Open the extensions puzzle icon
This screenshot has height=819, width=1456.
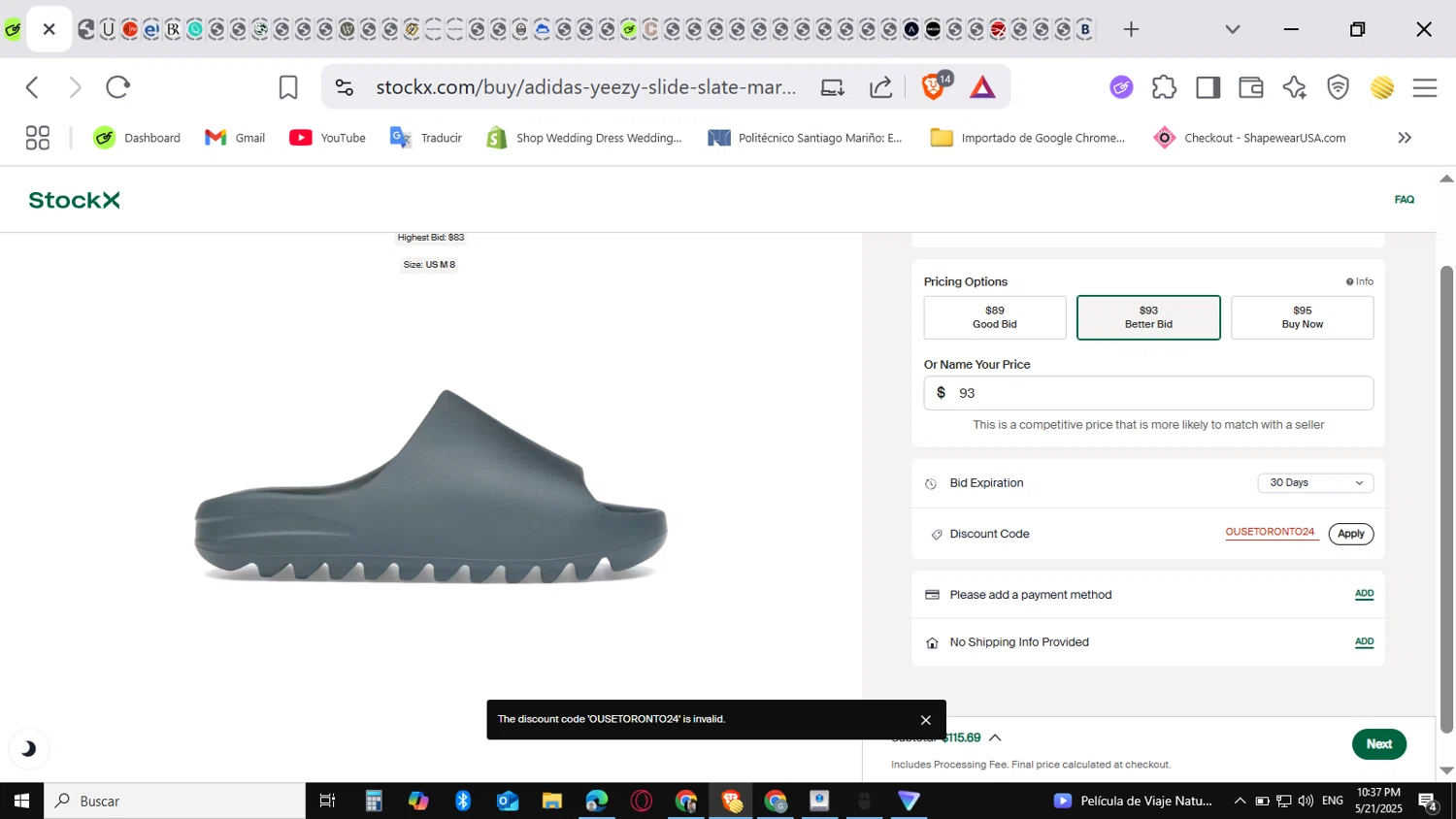click(x=1164, y=87)
